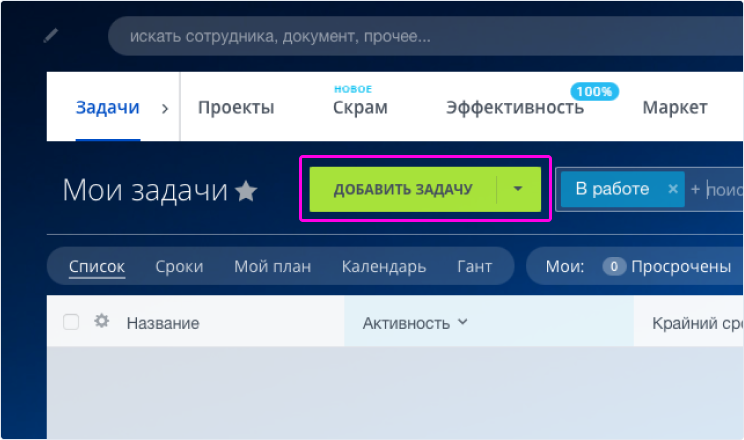Viewport: 744px width, 440px height.
Task: Click the filter search input after the plus sign
Action: (x=725, y=190)
